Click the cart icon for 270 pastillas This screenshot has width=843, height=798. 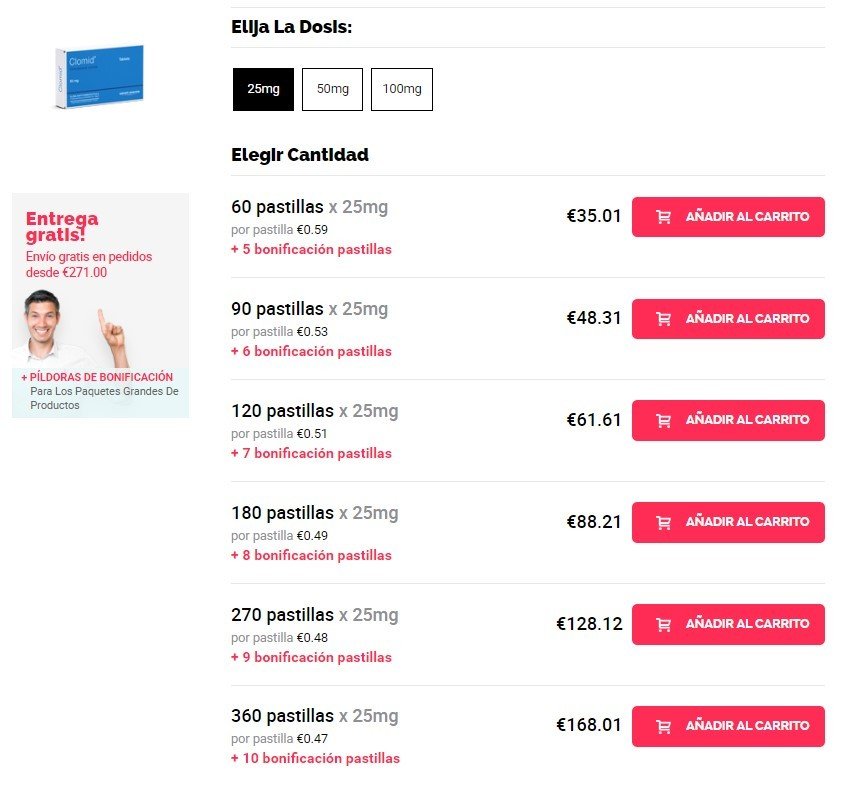[x=663, y=625]
